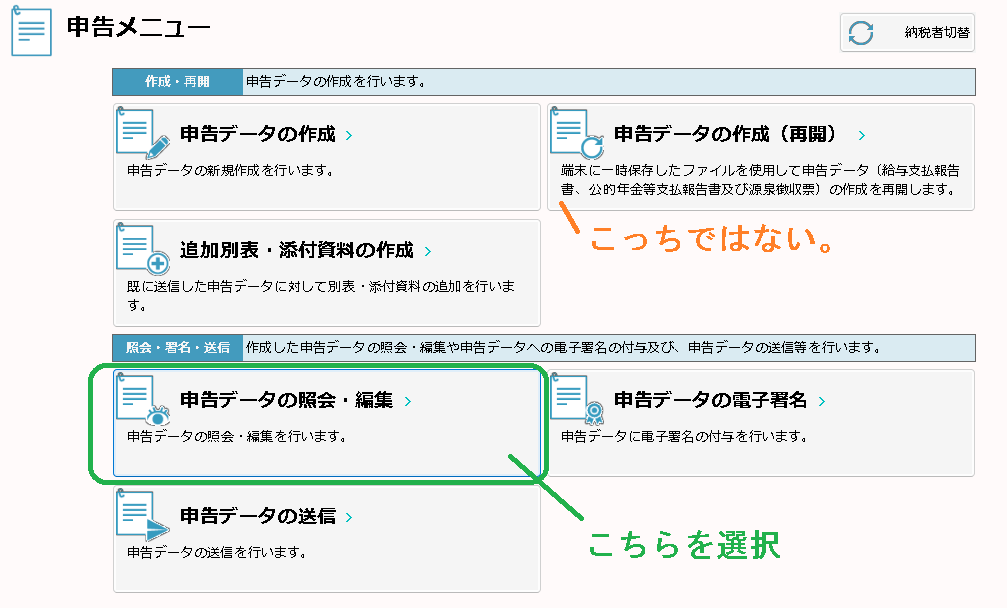Click chevron next to 申告データの送信
The width and height of the screenshot is (1007, 608).
tap(348, 518)
